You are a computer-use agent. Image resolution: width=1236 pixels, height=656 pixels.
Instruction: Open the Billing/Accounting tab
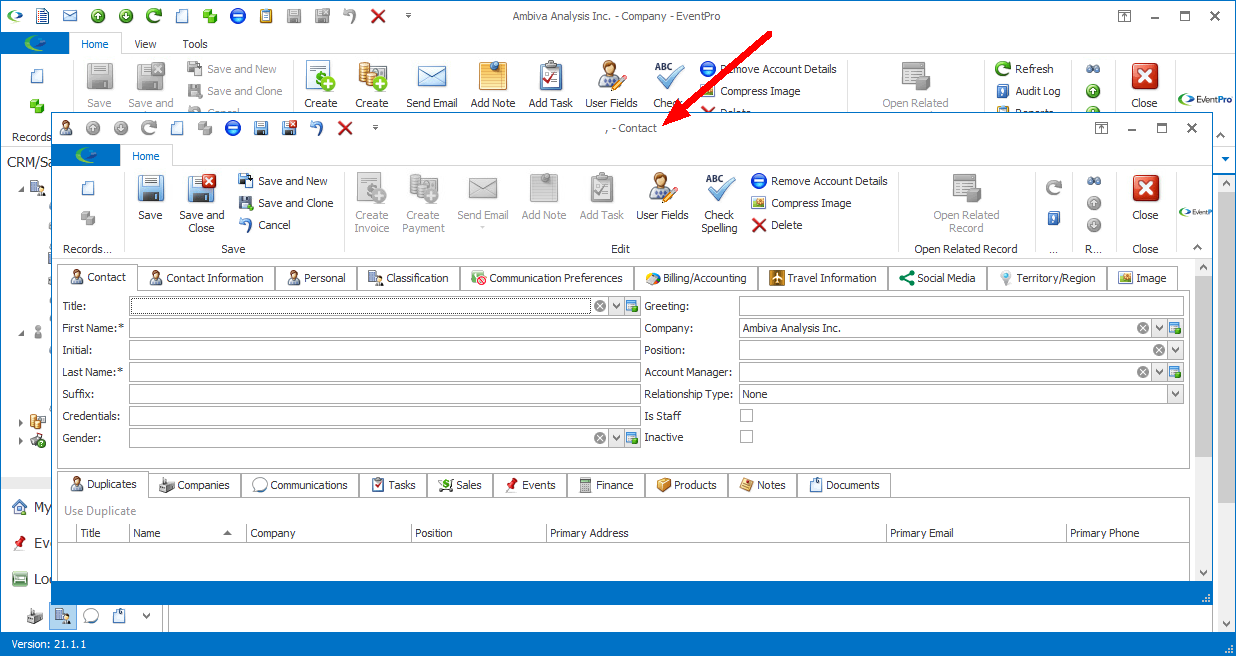696,278
